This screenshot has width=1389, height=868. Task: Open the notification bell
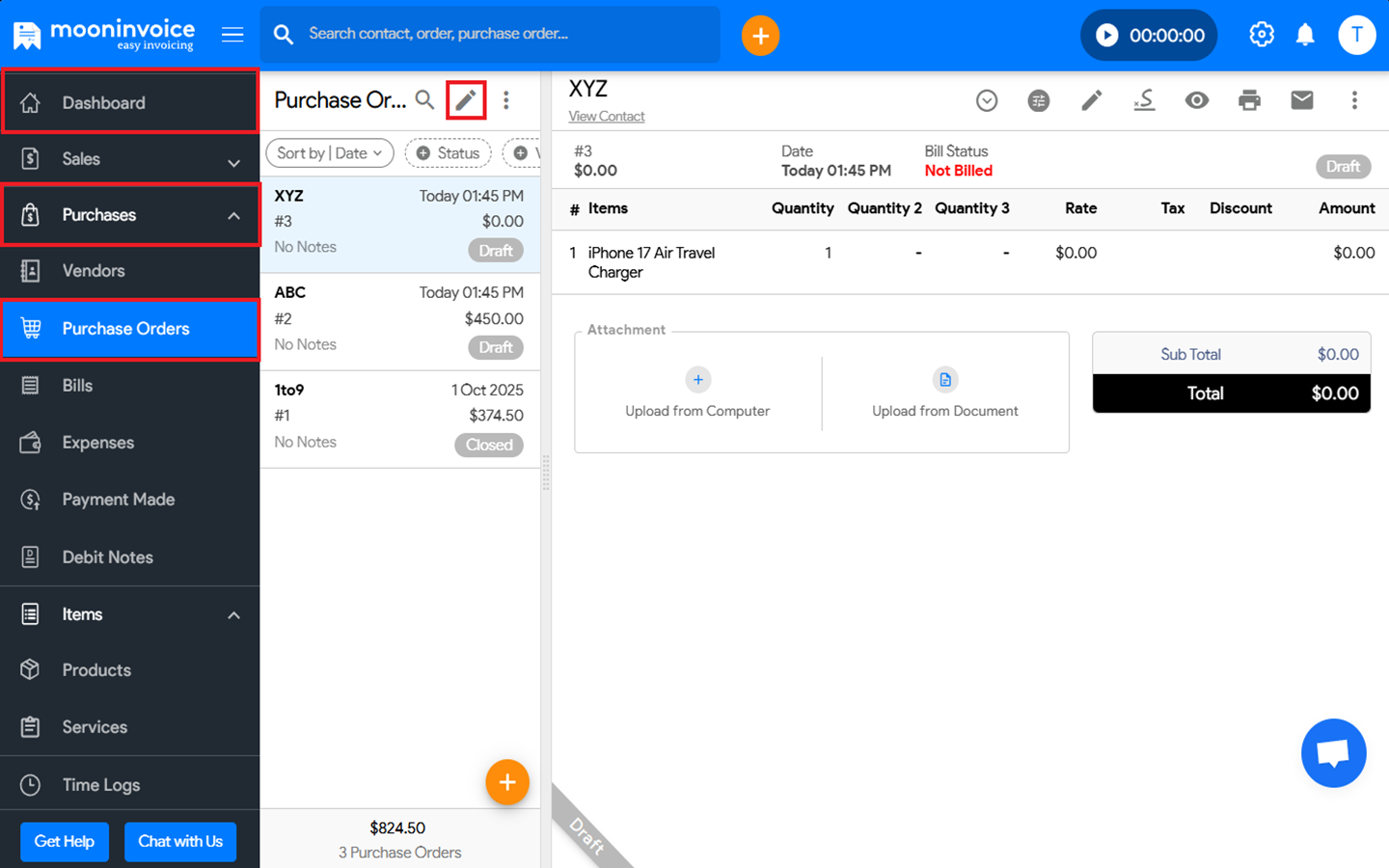[x=1305, y=36]
